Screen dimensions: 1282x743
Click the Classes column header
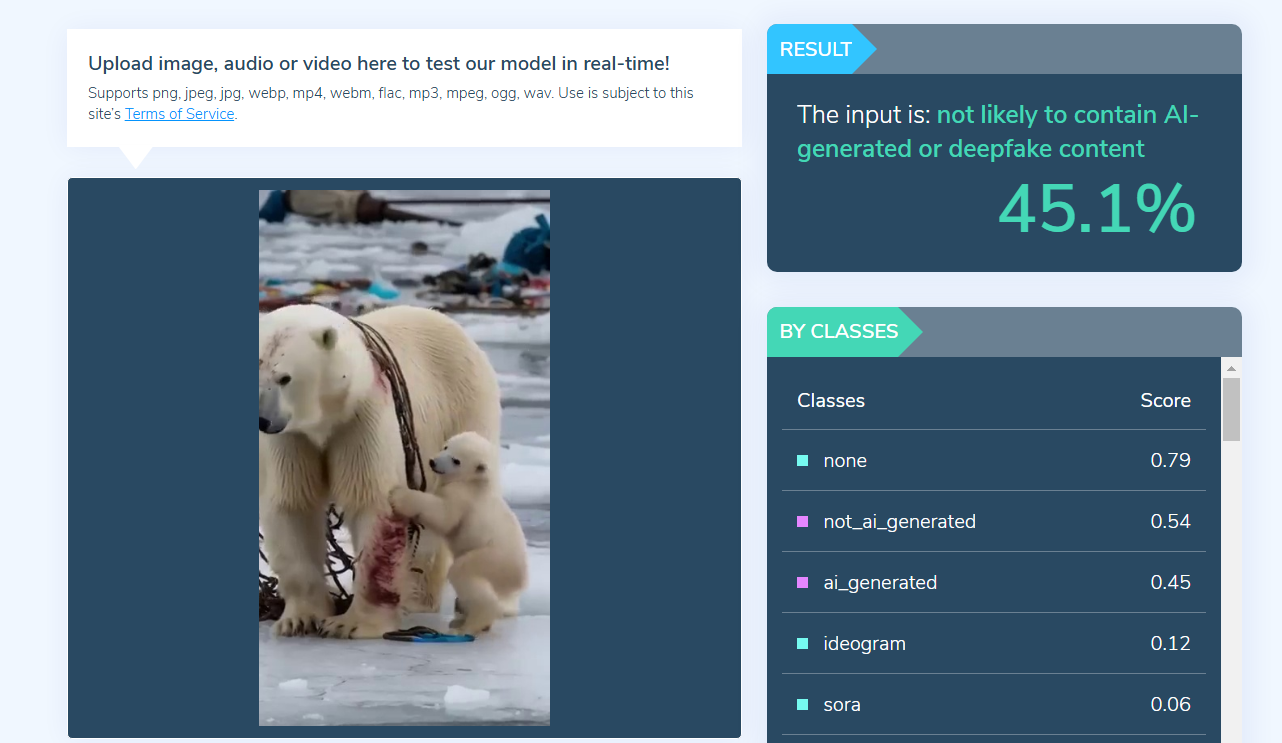[831, 401]
